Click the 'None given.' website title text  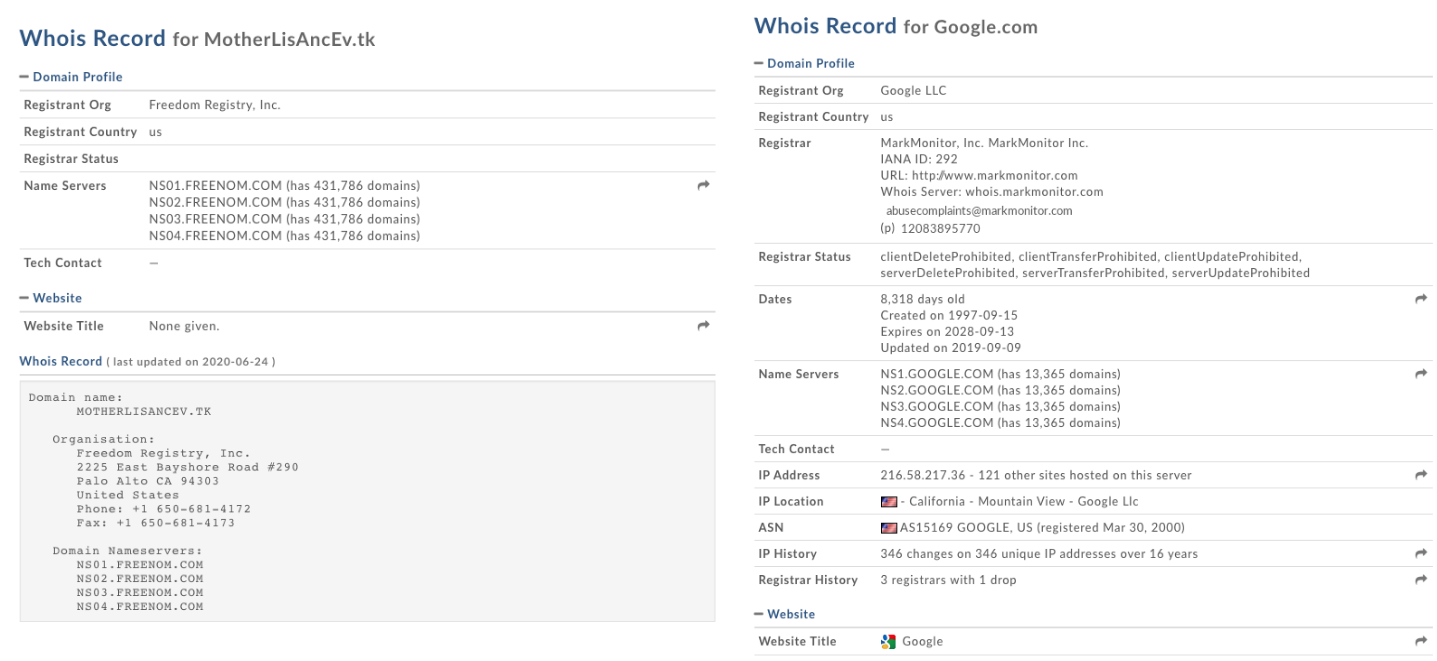(x=184, y=326)
